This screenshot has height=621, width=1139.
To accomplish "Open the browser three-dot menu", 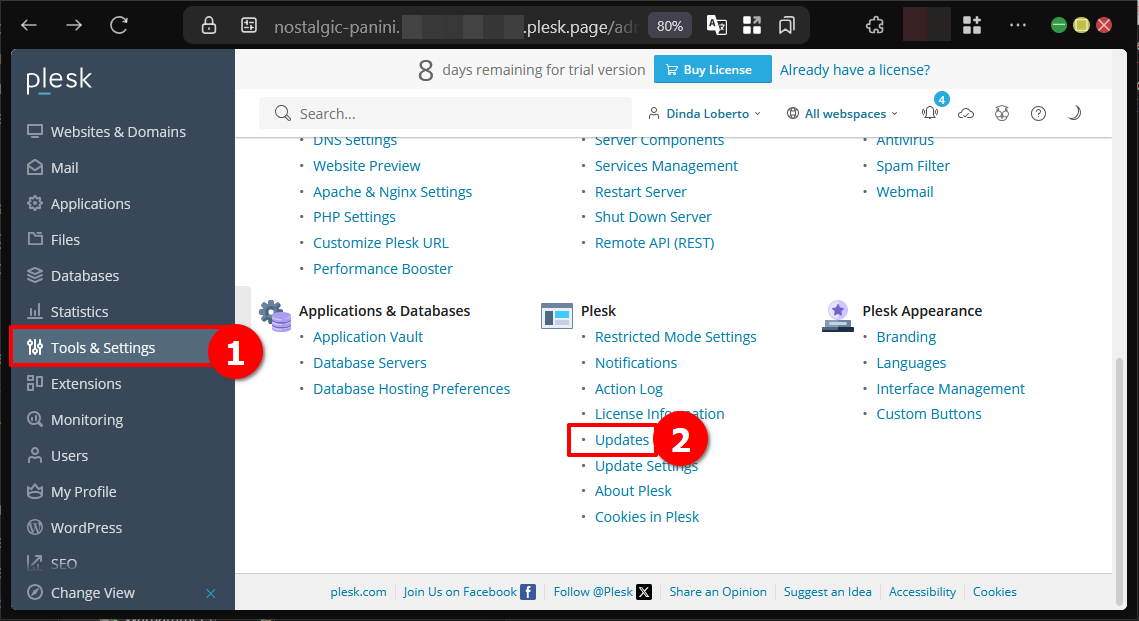I will pyautogui.click(x=1018, y=25).
